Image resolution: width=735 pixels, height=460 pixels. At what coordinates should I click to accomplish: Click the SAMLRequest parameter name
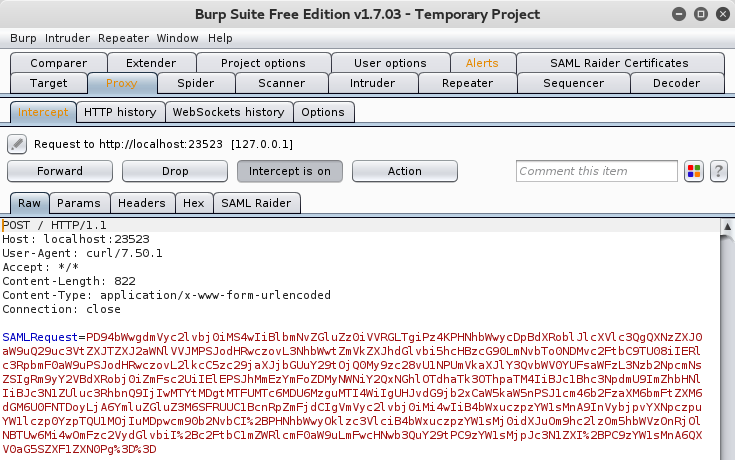(x=40, y=338)
